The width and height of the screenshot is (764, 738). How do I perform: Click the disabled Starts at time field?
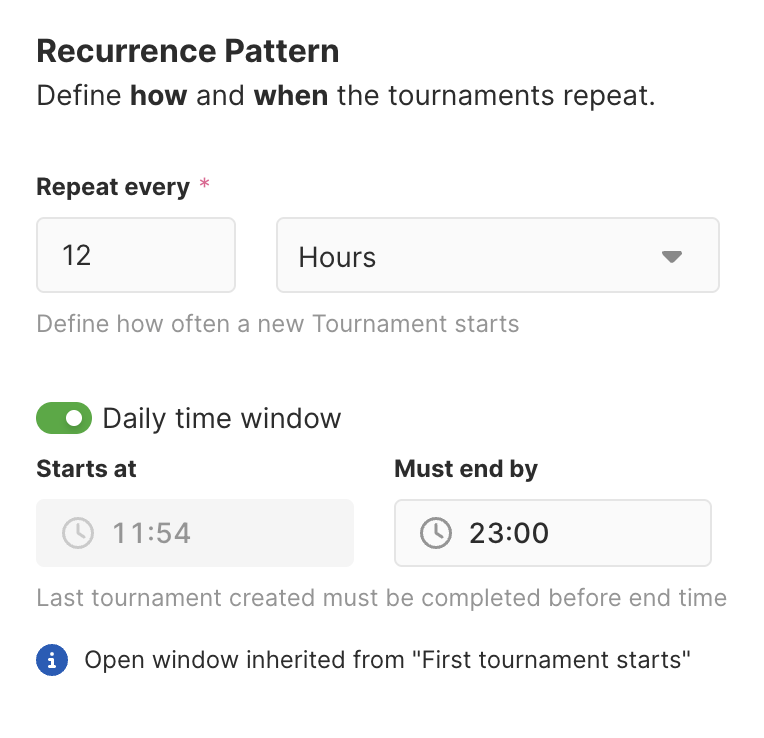coord(194,533)
